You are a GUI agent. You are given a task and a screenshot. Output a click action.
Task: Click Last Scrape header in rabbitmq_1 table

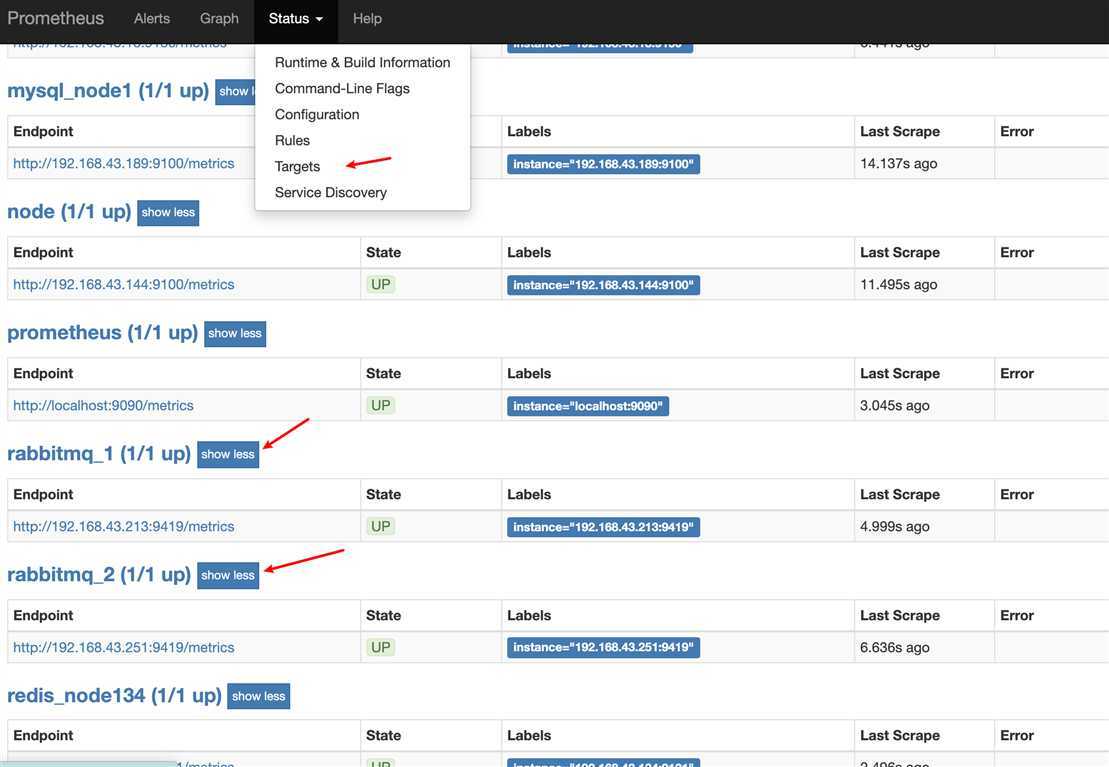click(900, 495)
